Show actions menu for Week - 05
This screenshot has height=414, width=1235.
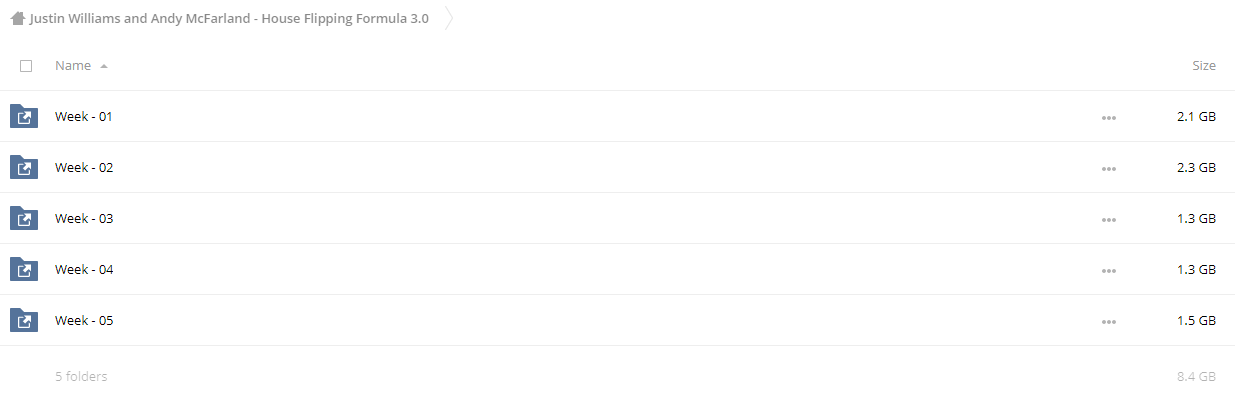pos(1108,322)
